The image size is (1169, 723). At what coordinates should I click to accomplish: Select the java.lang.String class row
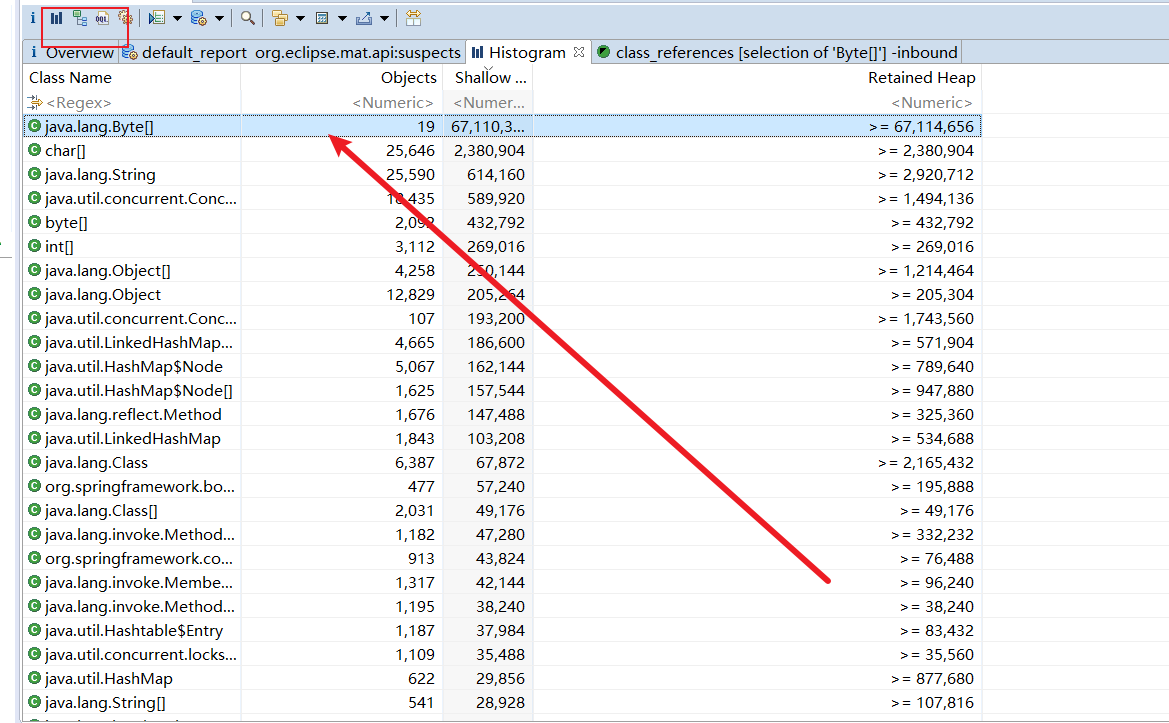point(100,175)
